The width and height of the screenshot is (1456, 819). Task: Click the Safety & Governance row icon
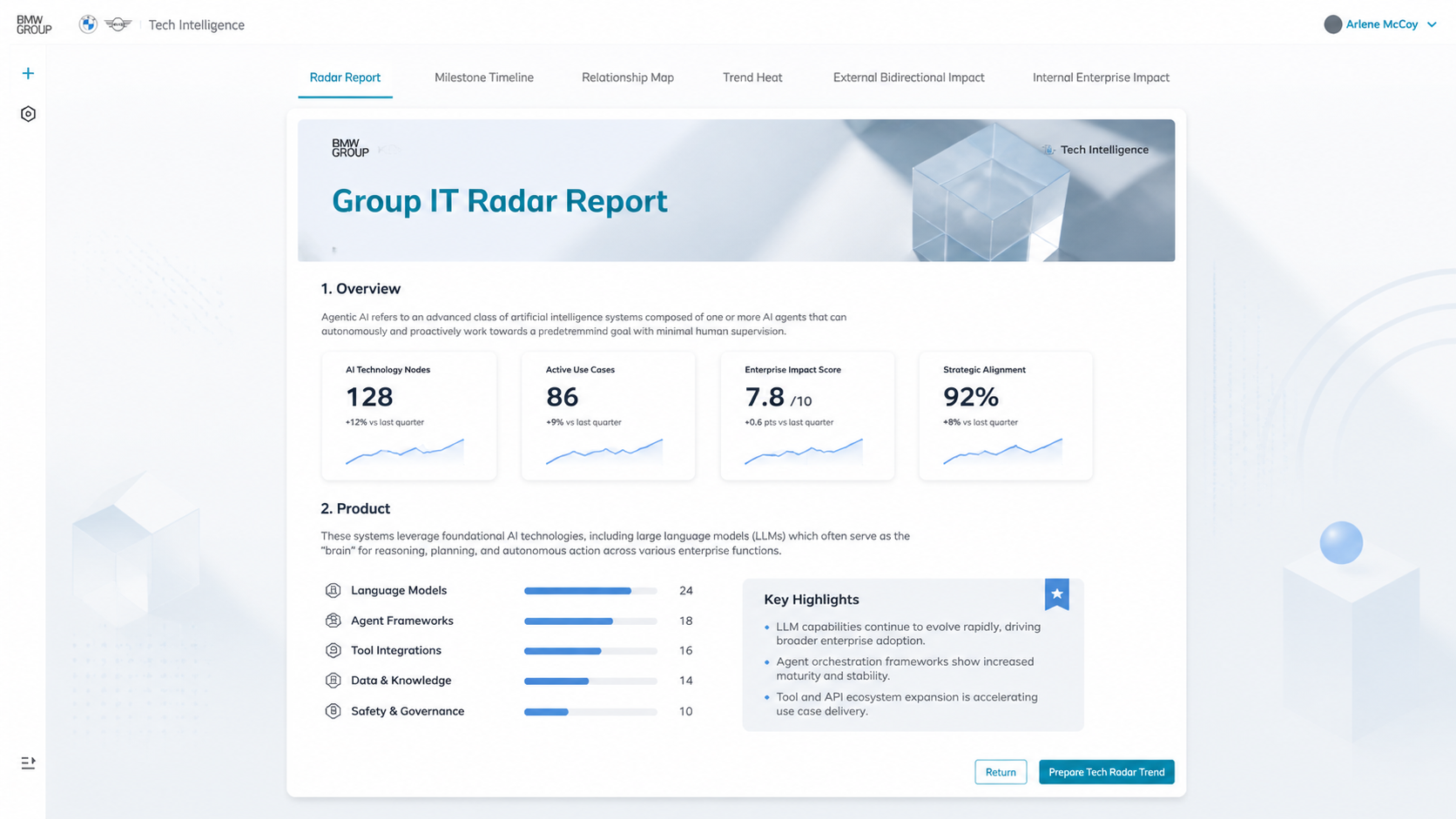coord(333,711)
